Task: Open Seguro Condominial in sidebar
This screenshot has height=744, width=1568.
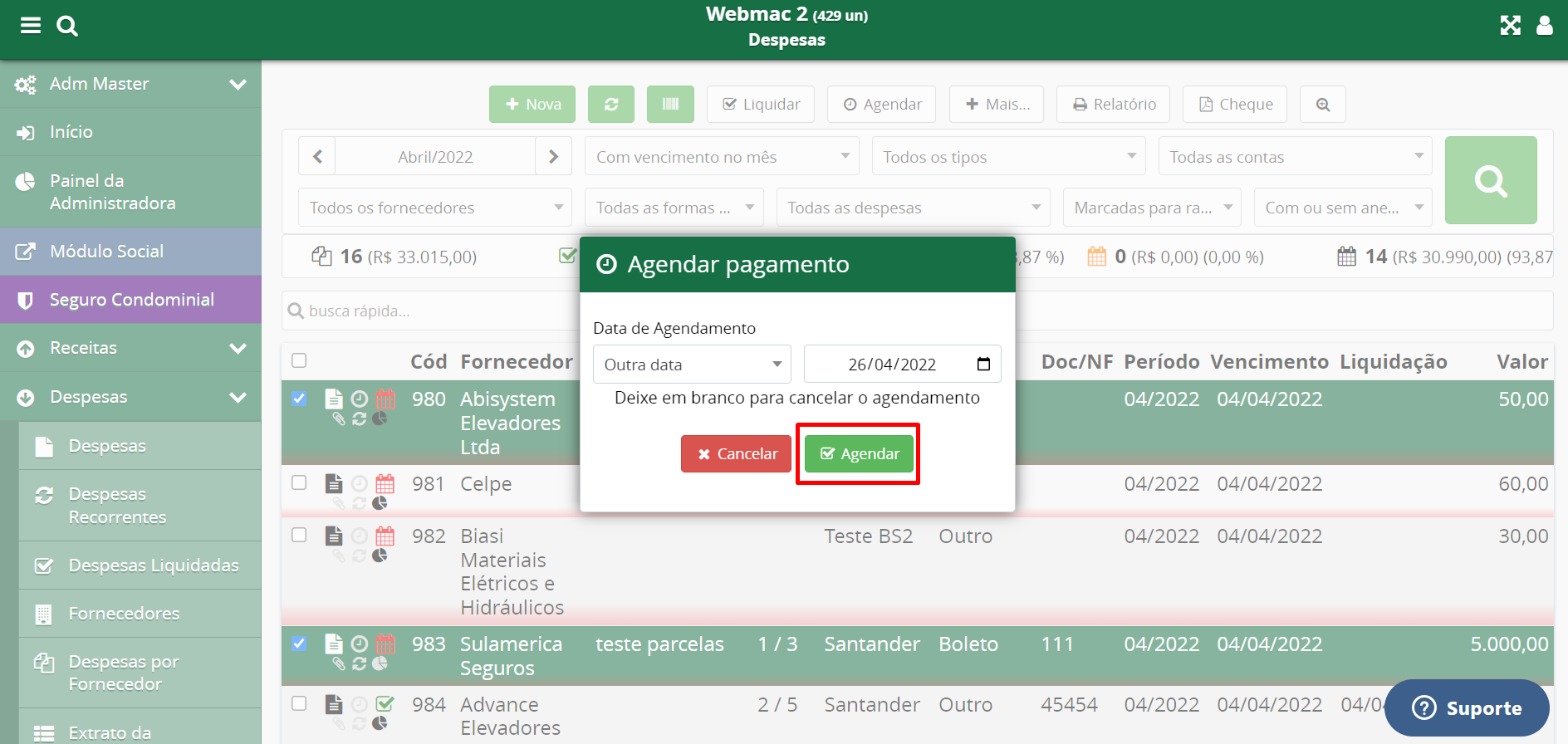Action: click(x=130, y=300)
